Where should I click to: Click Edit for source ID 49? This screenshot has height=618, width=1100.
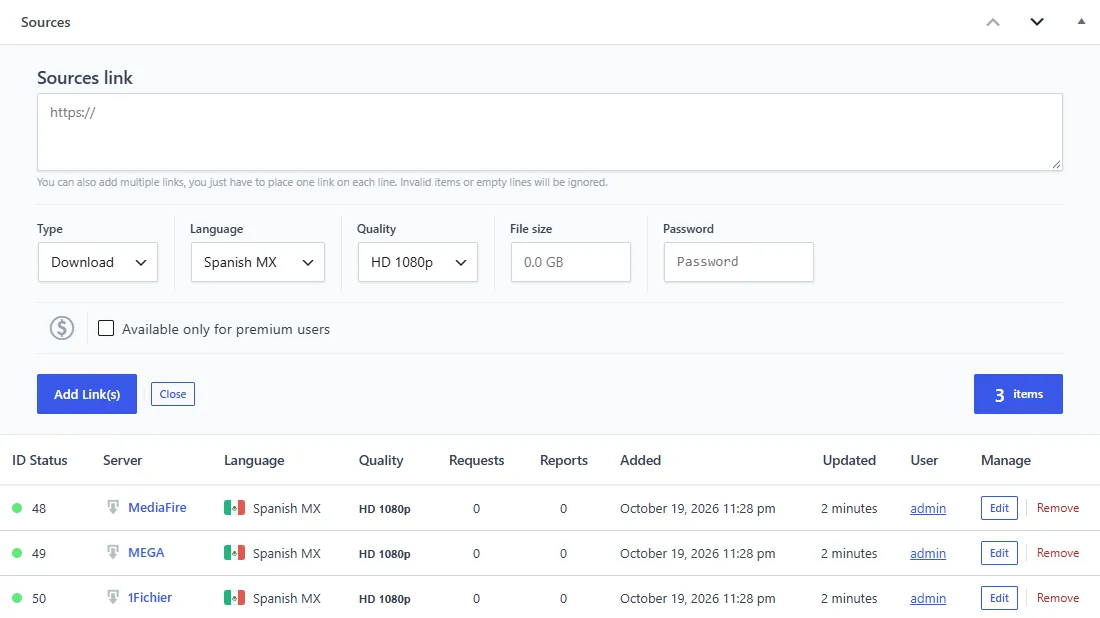coord(999,553)
